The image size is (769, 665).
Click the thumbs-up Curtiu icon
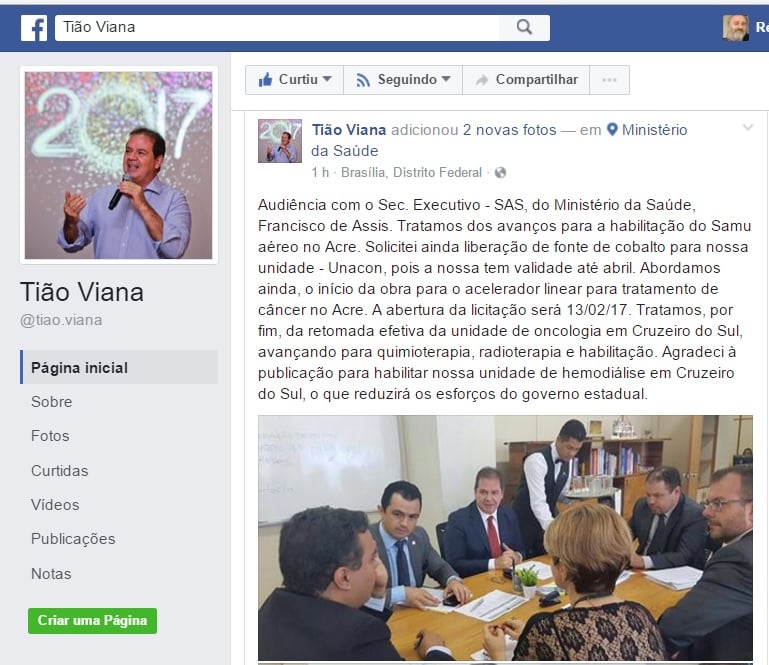pyautogui.click(x=265, y=79)
